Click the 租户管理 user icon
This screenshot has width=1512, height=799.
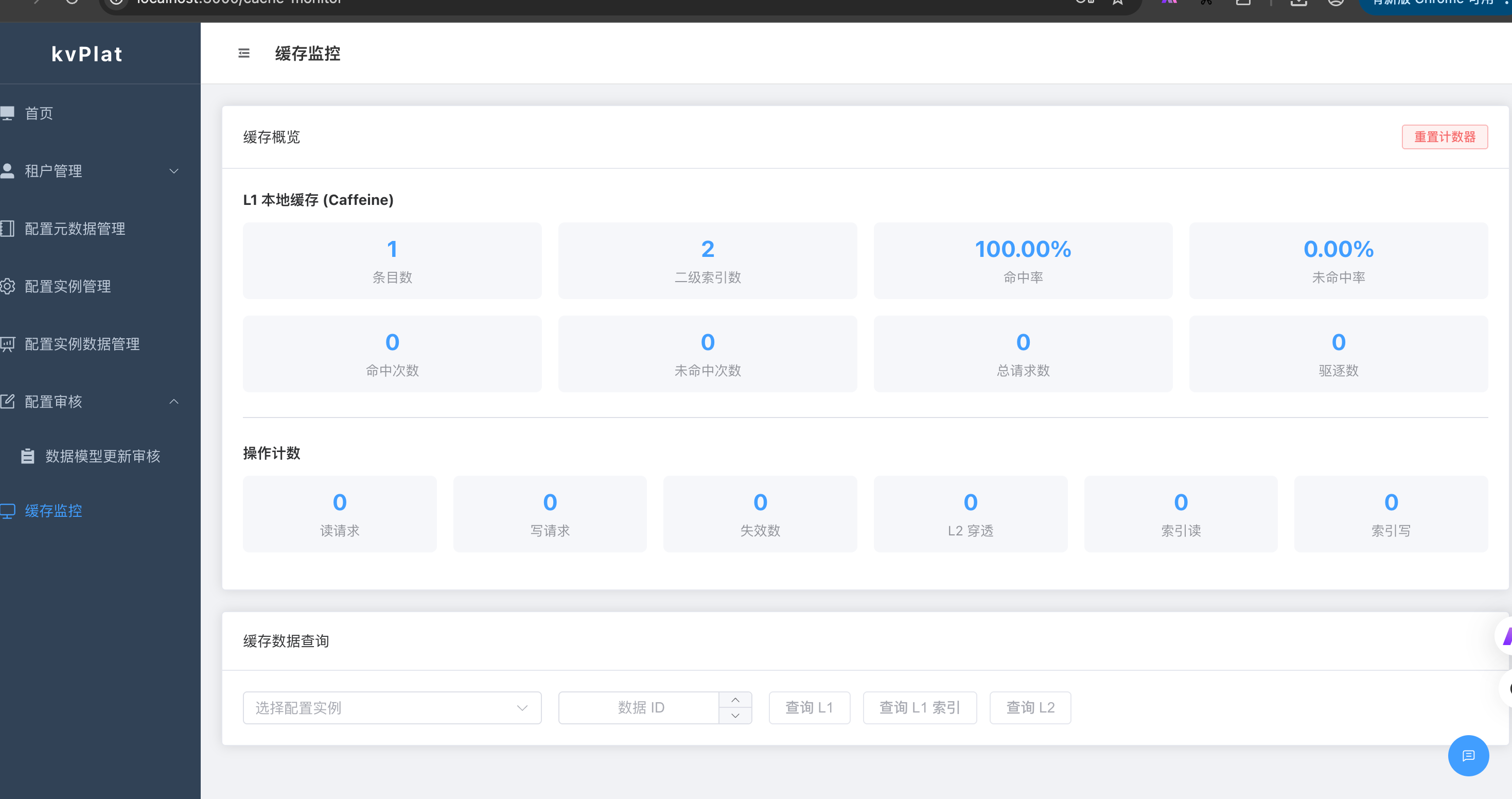coord(7,170)
